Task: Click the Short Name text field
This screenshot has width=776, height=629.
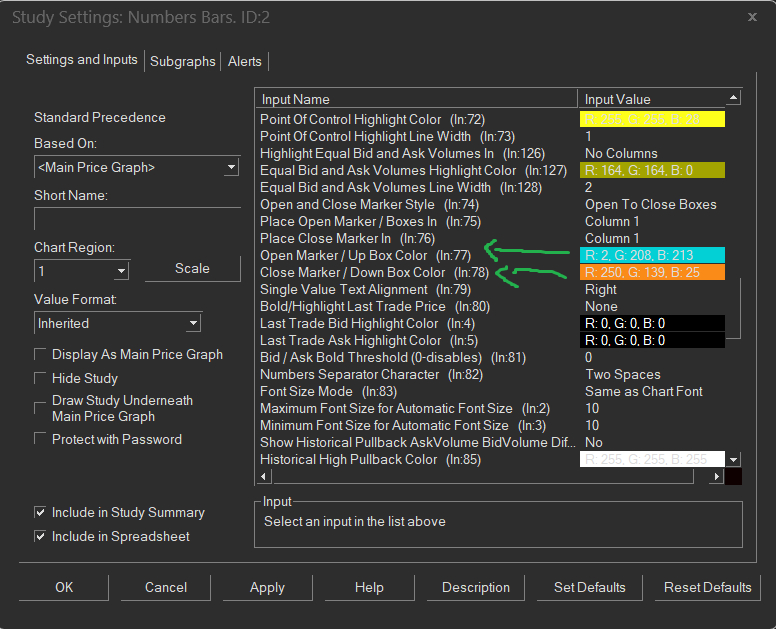Action: click(x=137, y=219)
